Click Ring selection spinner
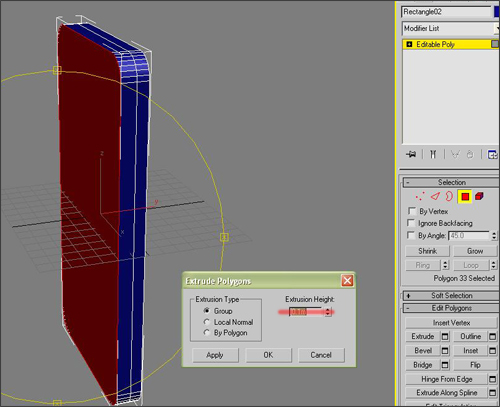The height and width of the screenshot is (407, 500). click(x=445, y=265)
